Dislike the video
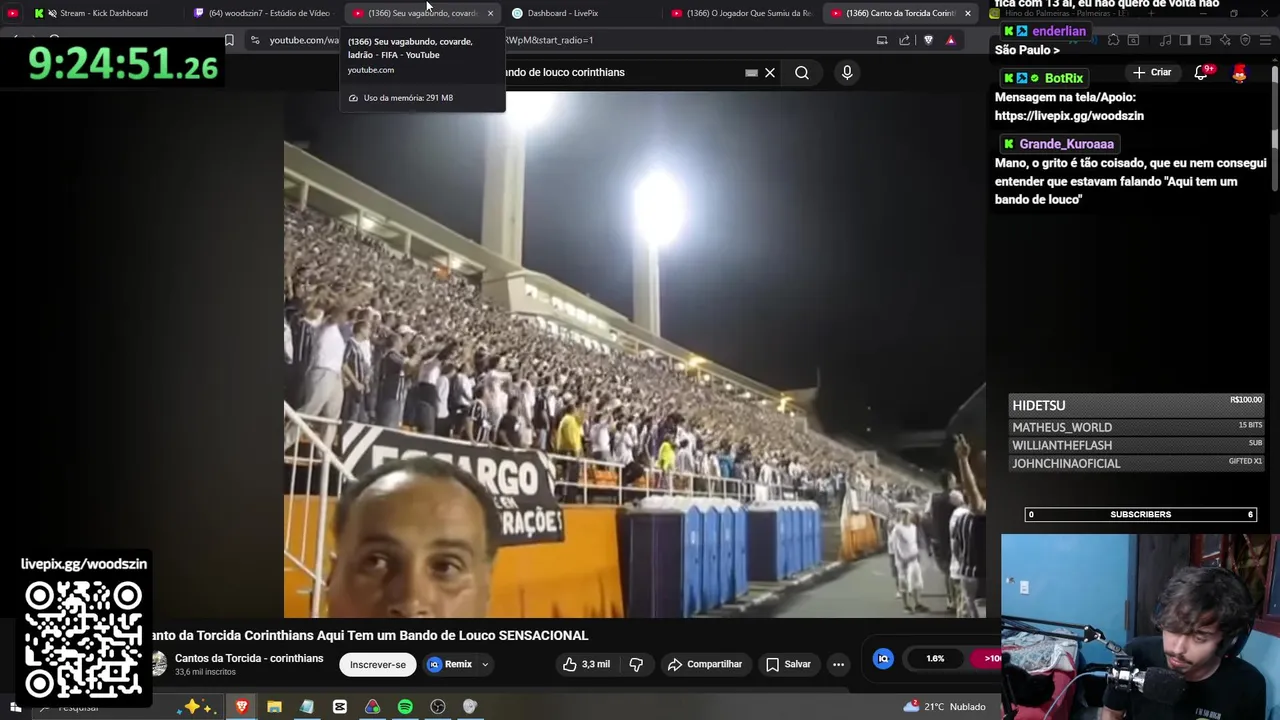 click(x=636, y=664)
